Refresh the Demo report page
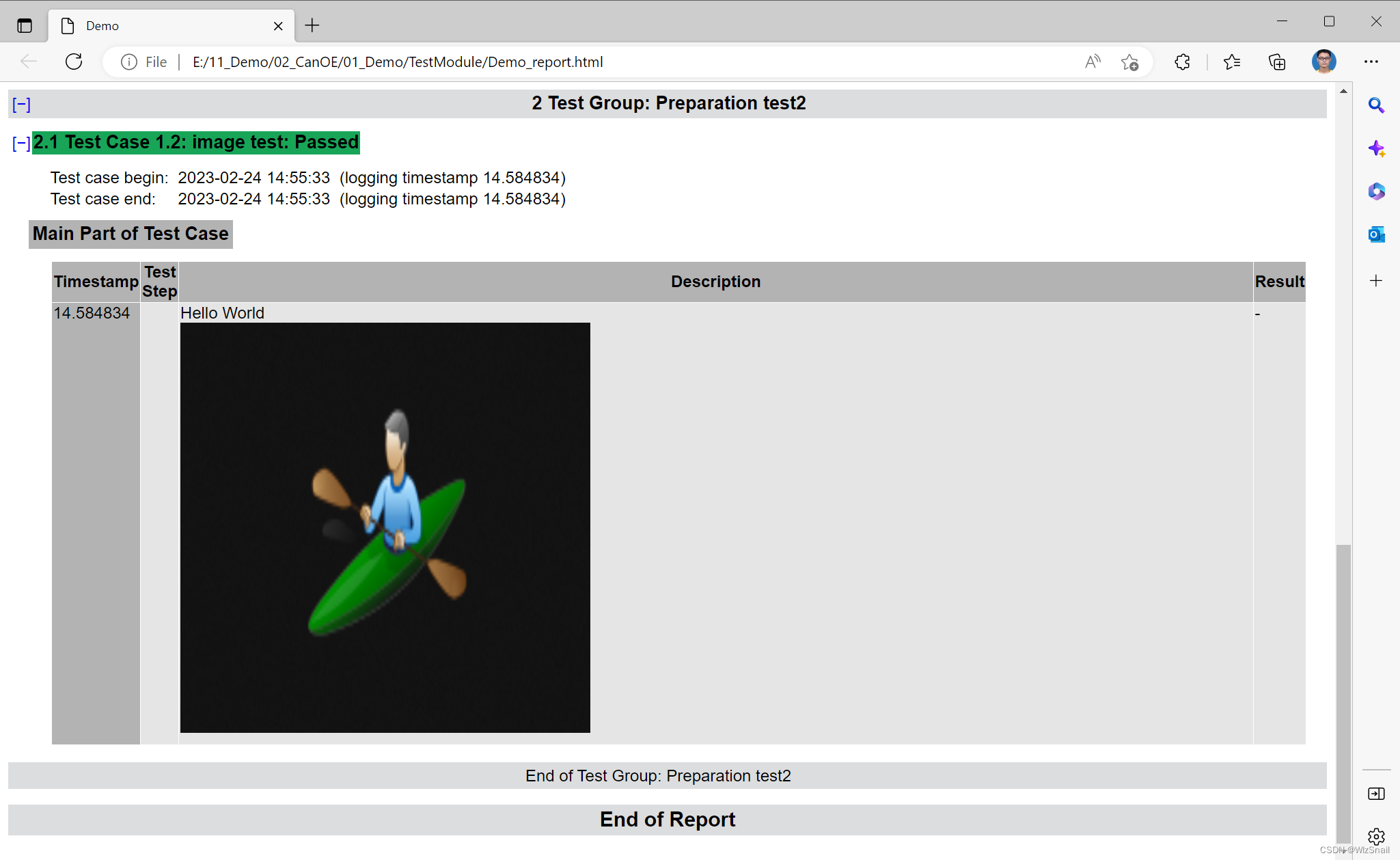 point(74,62)
